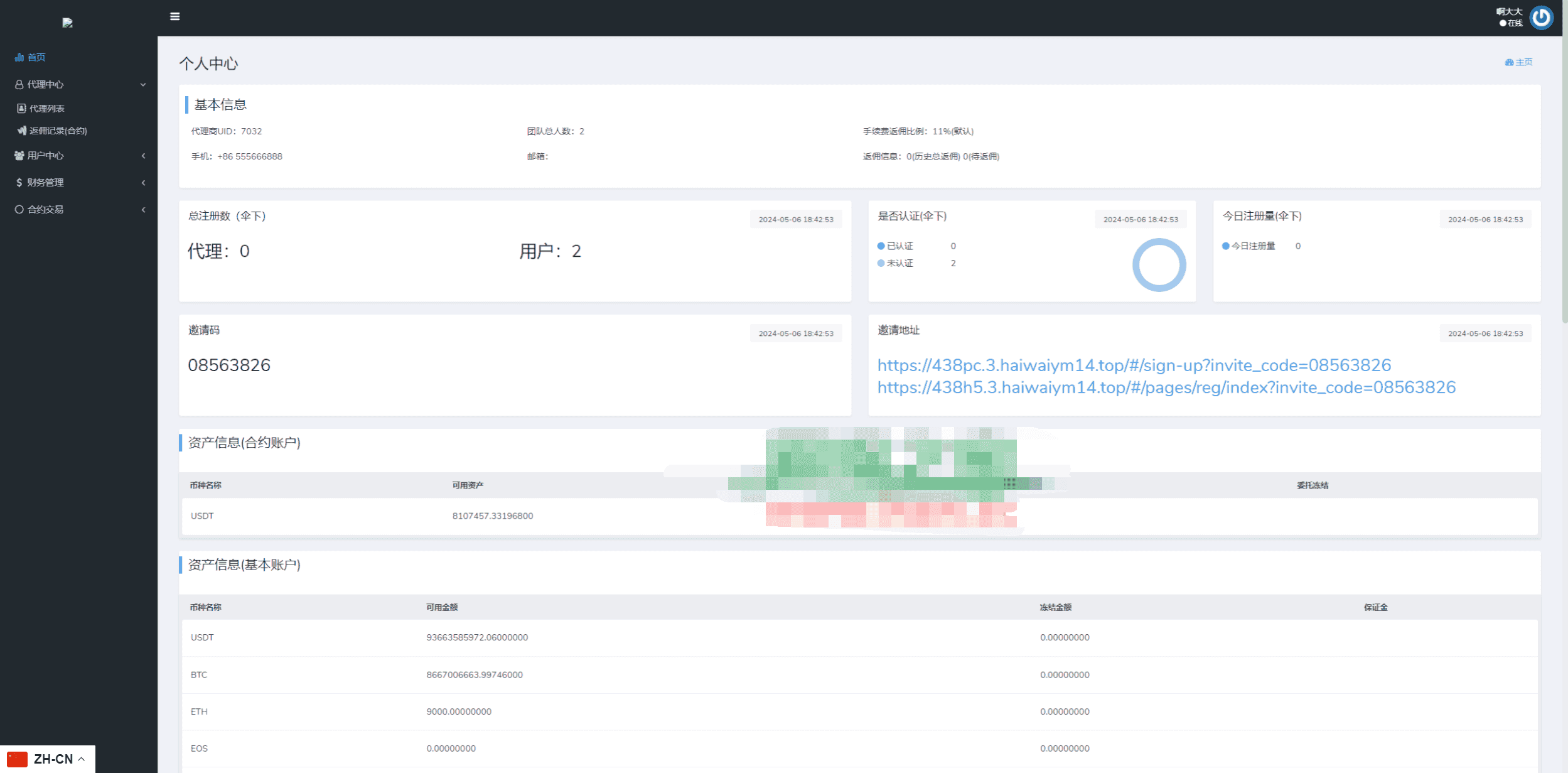Click the certification donut chart ring
The height and width of the screenshot is (773, 1568).
[1159, 240]
